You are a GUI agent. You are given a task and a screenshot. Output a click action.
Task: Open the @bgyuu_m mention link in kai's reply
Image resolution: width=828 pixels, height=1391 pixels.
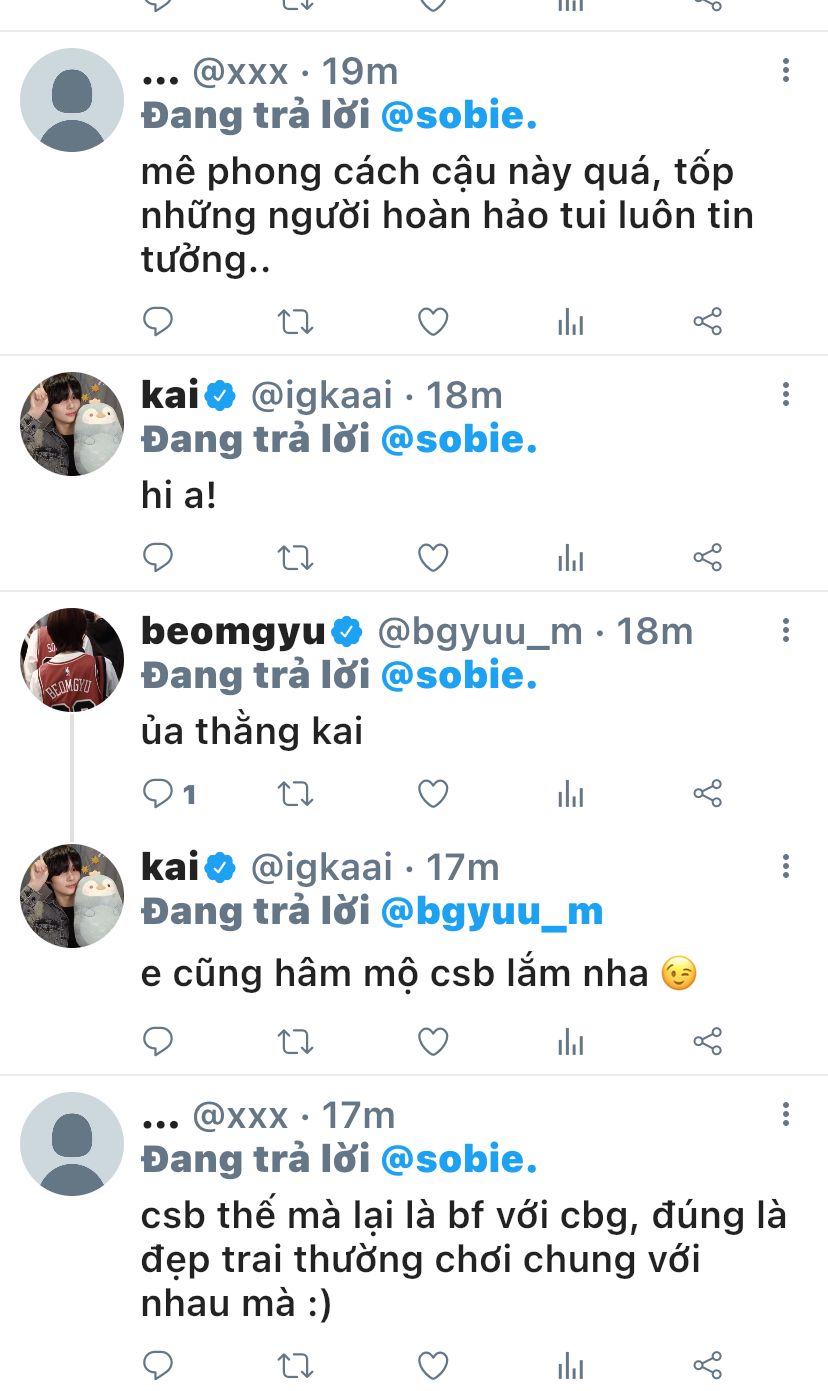[493, 911]
